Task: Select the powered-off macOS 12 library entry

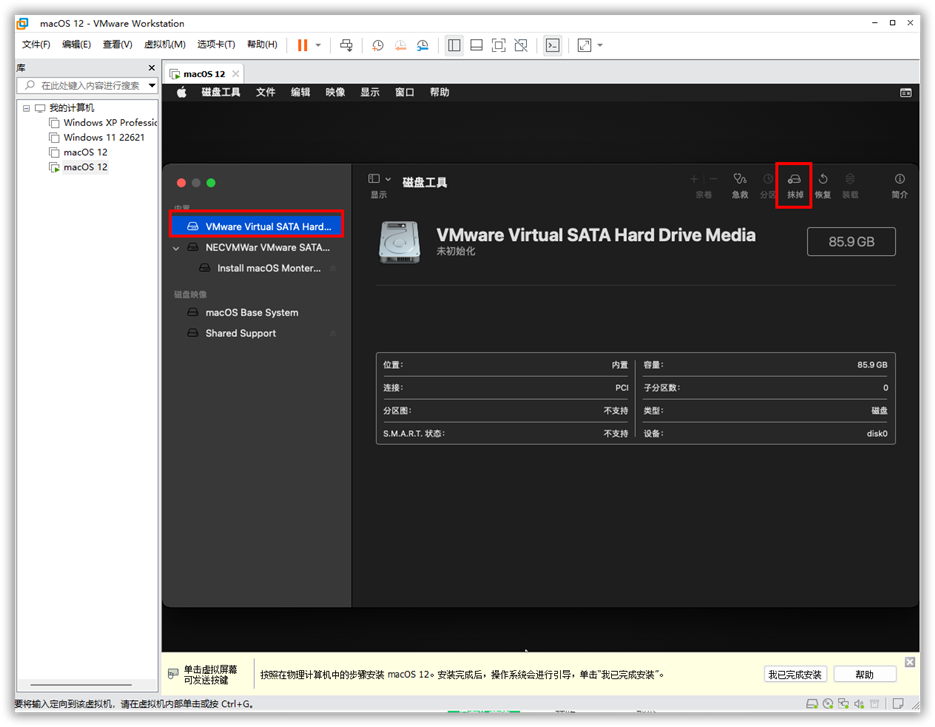Action: point(78,153)
